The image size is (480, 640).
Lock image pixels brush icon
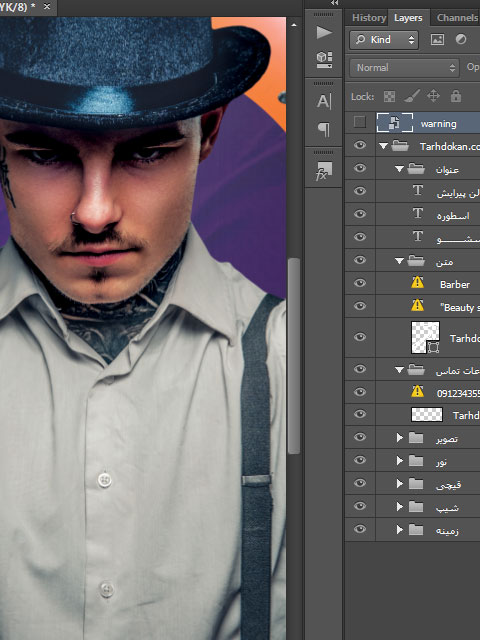411,97
